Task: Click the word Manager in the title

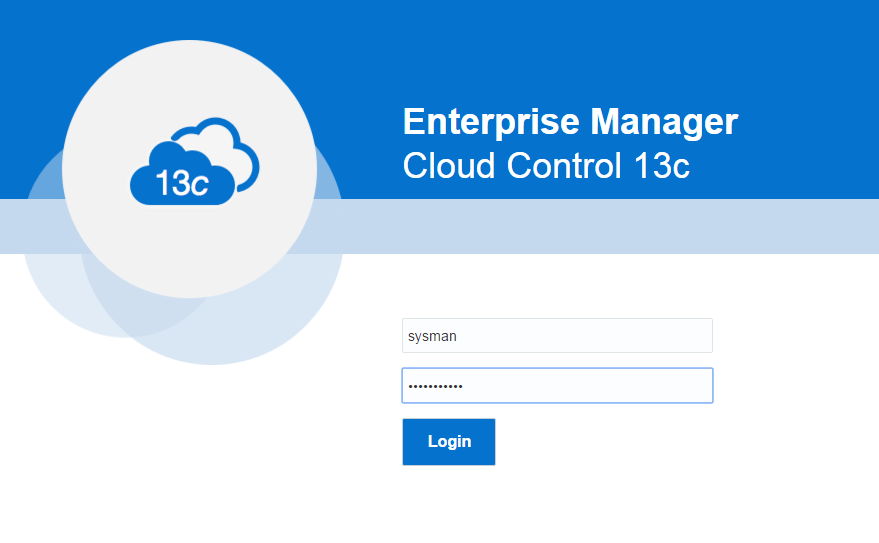Action: pyautogui.click(x=664, y=121)
